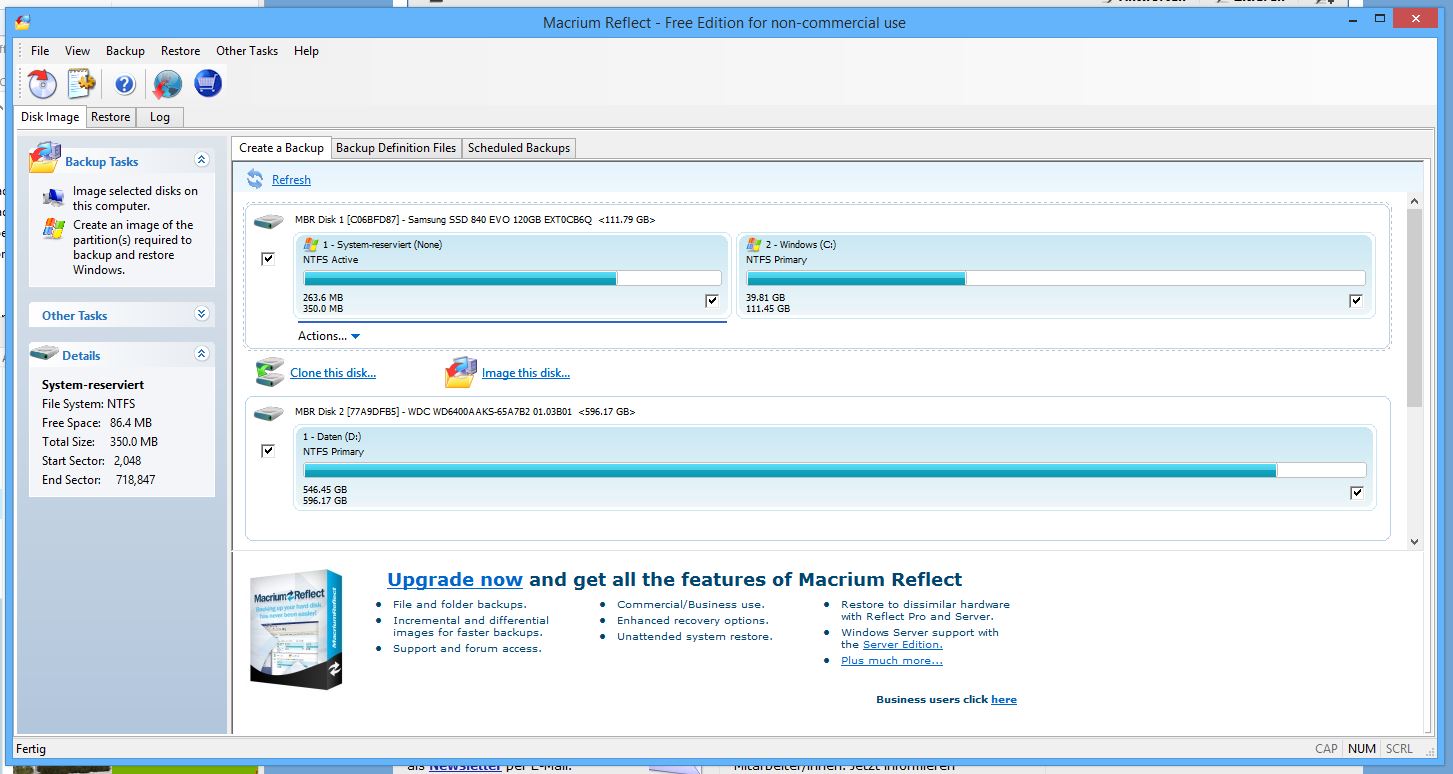
Task: Click the Windows logo on partition 2 - Windows (C:)
Action: click(x=754, y=244)
